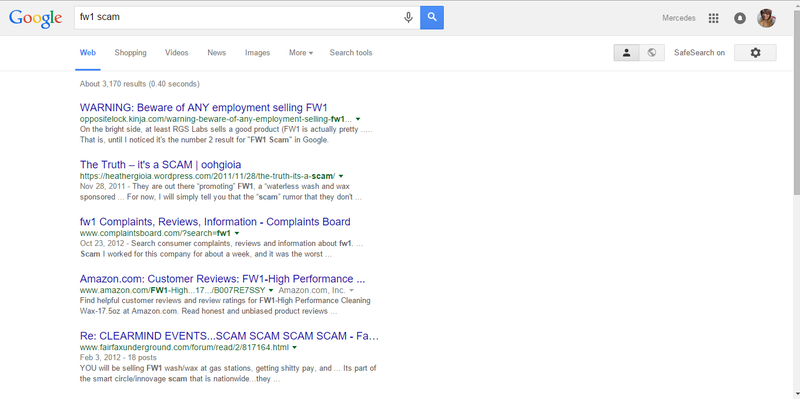Switch to the Videos tab
The image size is (800, 399).
coord(177,53)
